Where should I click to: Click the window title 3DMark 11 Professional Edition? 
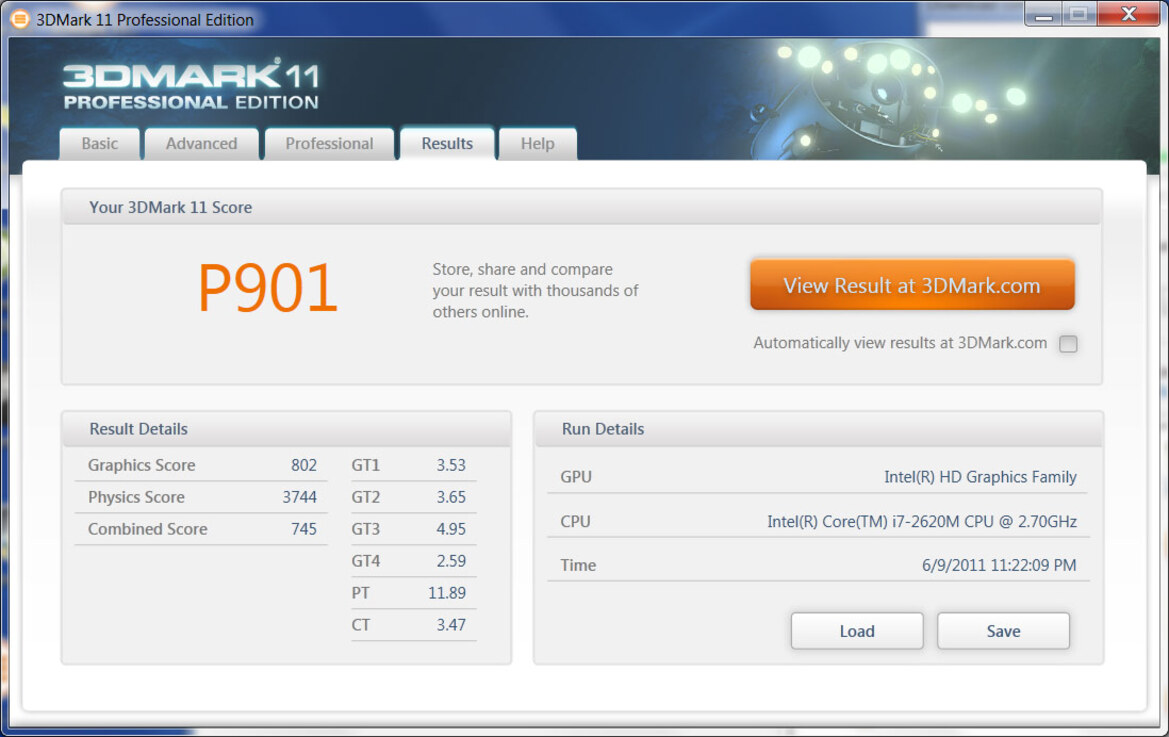click(145, 20)
